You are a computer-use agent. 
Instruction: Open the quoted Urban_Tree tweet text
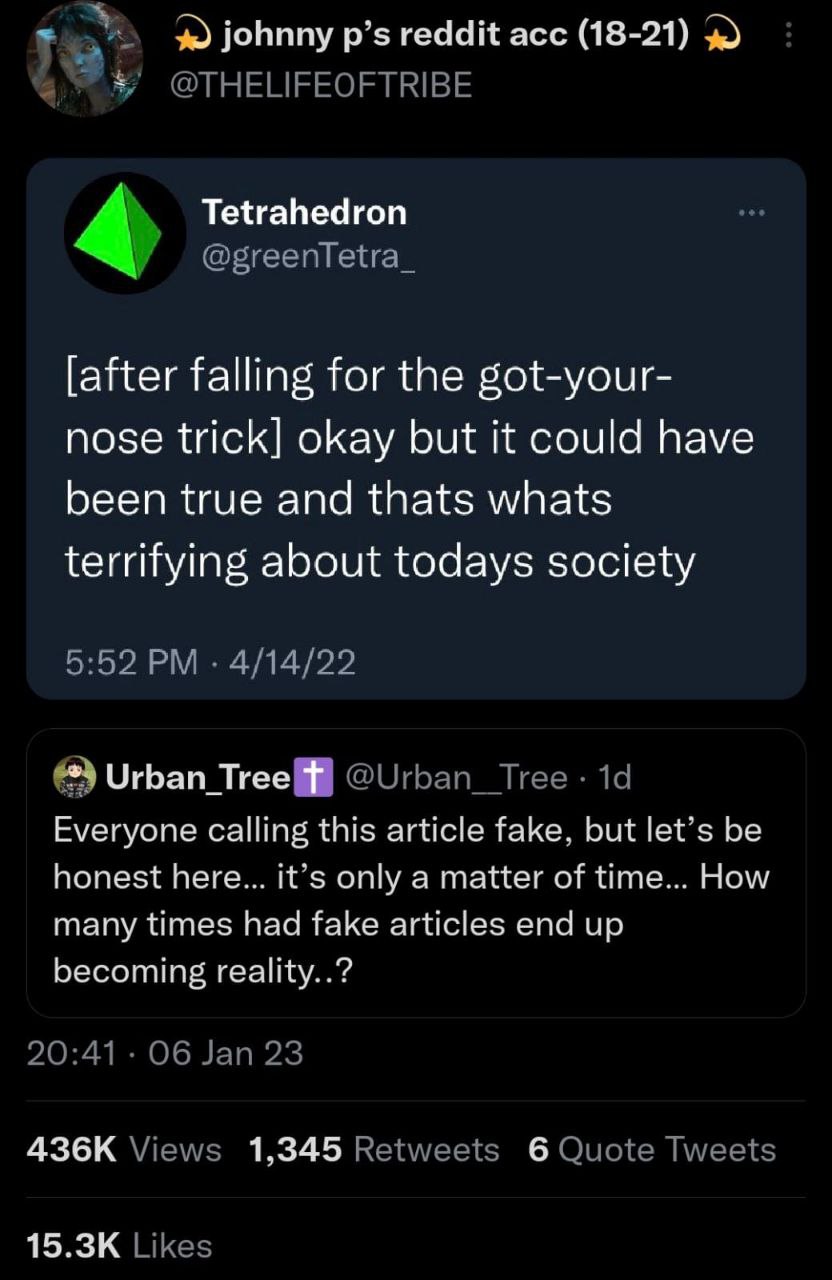(x=410, y=899)
